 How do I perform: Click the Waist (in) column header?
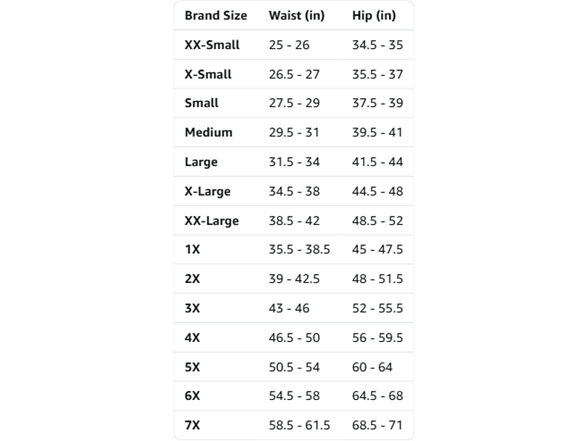click(x=296, y=15)
